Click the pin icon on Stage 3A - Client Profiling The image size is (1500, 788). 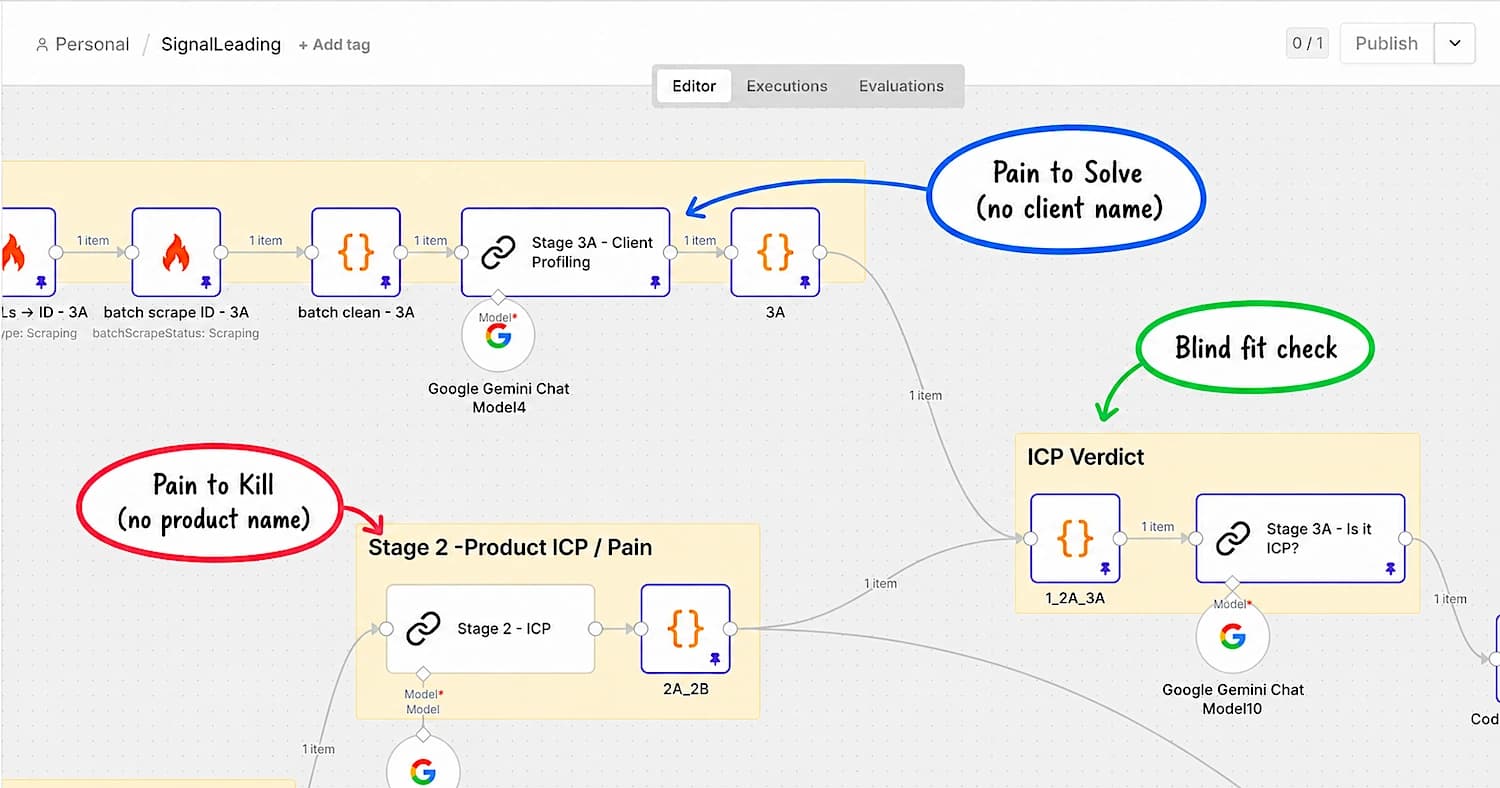coord(655,283)
